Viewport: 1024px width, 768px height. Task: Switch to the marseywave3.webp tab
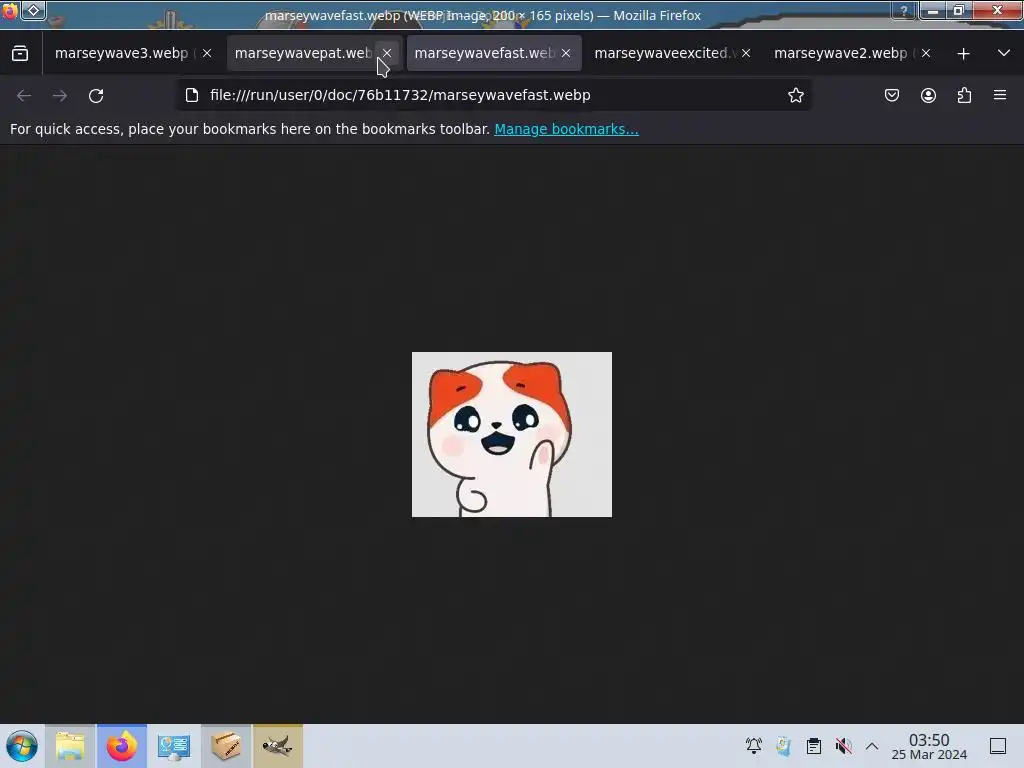pos(133,53)
